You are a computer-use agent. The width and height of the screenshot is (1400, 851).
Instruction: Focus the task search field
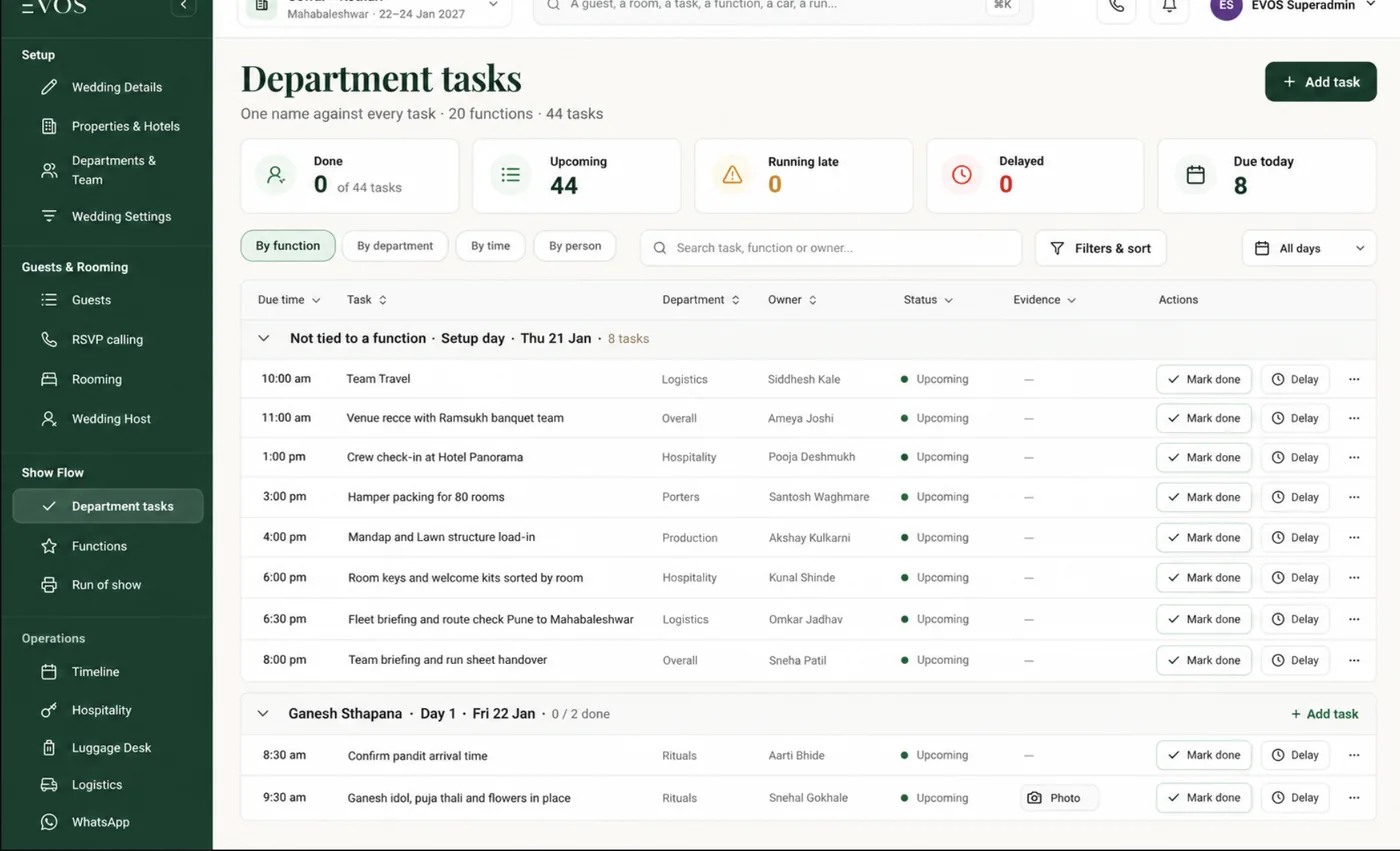831,248
